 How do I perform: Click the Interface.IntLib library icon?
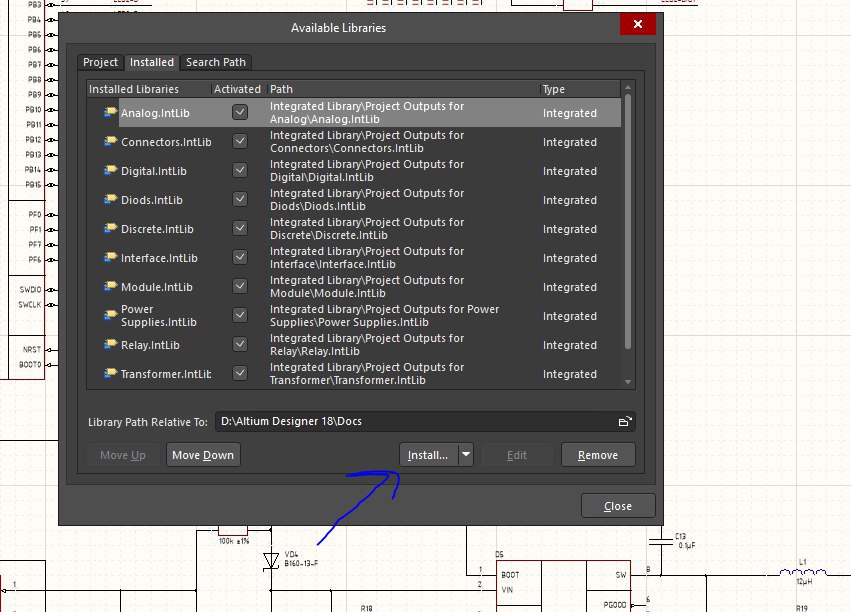click(110, 257)
